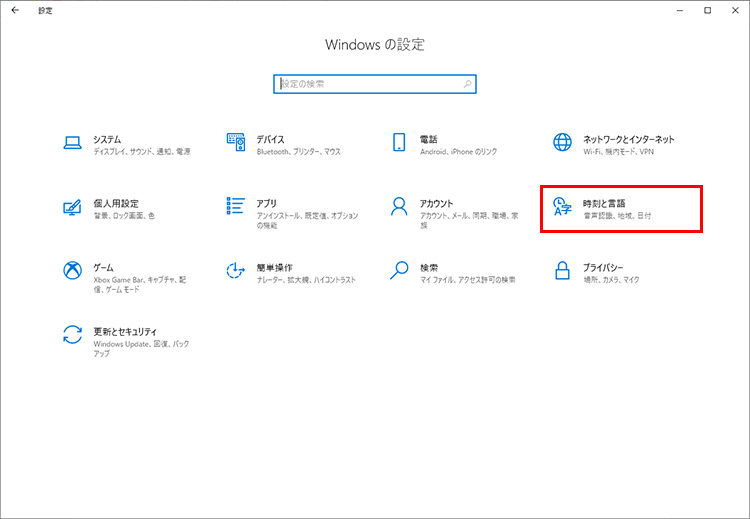Click the 電話 phone icon

pyautogui.click(x=399, y=143)
